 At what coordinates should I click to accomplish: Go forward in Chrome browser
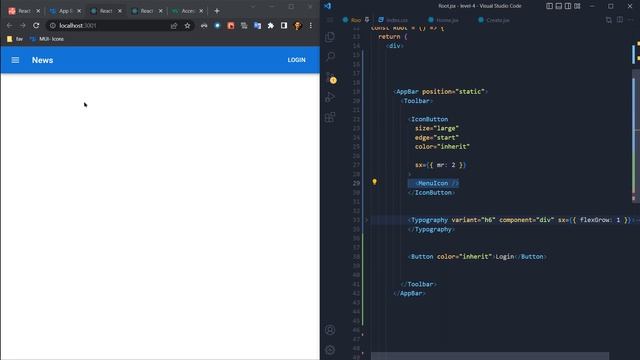point(22,25)
